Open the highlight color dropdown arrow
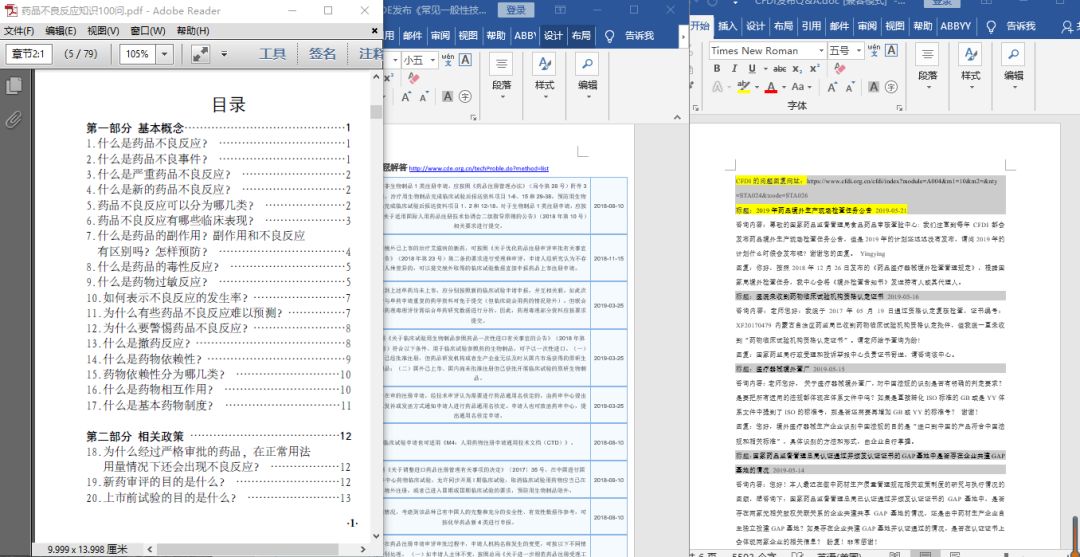1080x557 pixels. tap(756, 87)
